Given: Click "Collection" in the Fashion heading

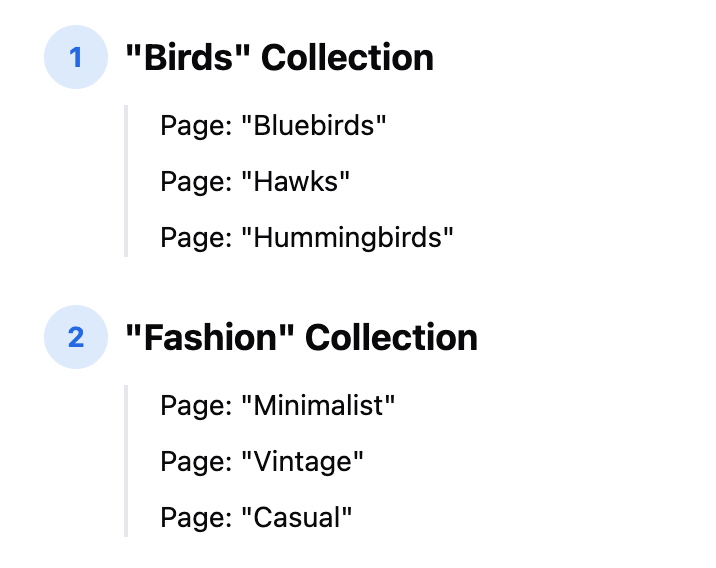Looking at the screenshot, I should [391, 337].
